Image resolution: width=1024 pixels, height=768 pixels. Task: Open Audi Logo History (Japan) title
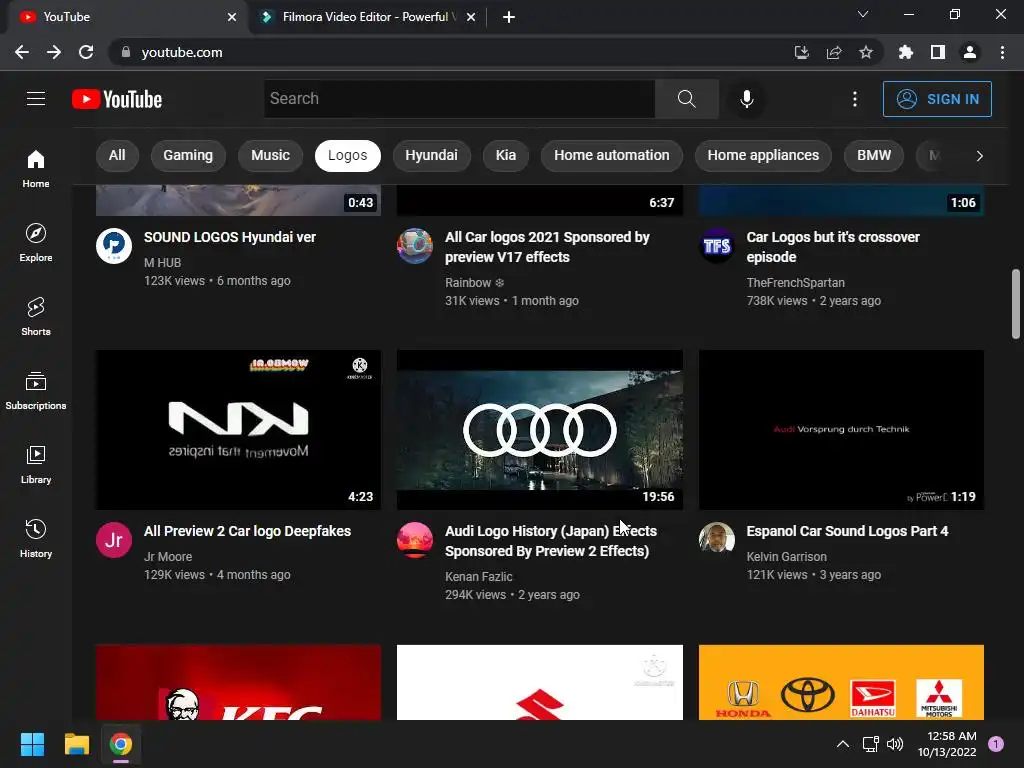pos(551,541)
